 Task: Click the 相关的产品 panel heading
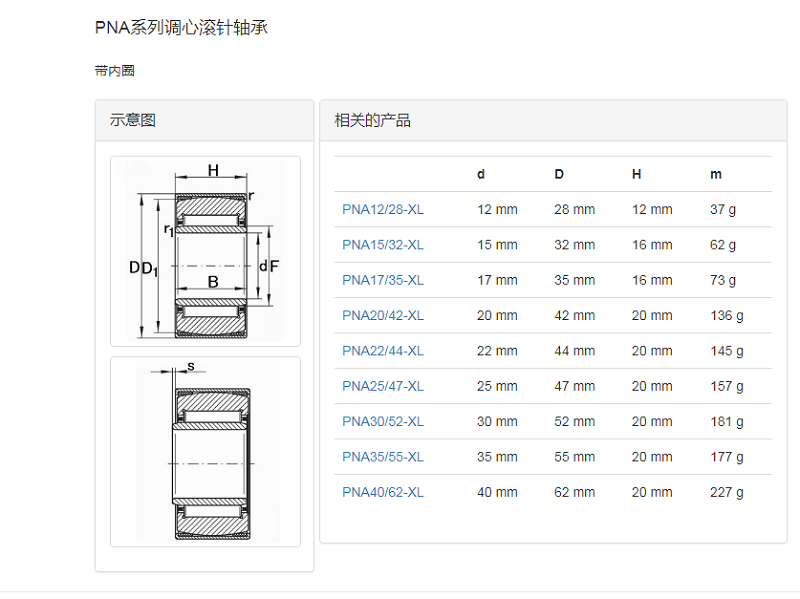click(372, 121)
